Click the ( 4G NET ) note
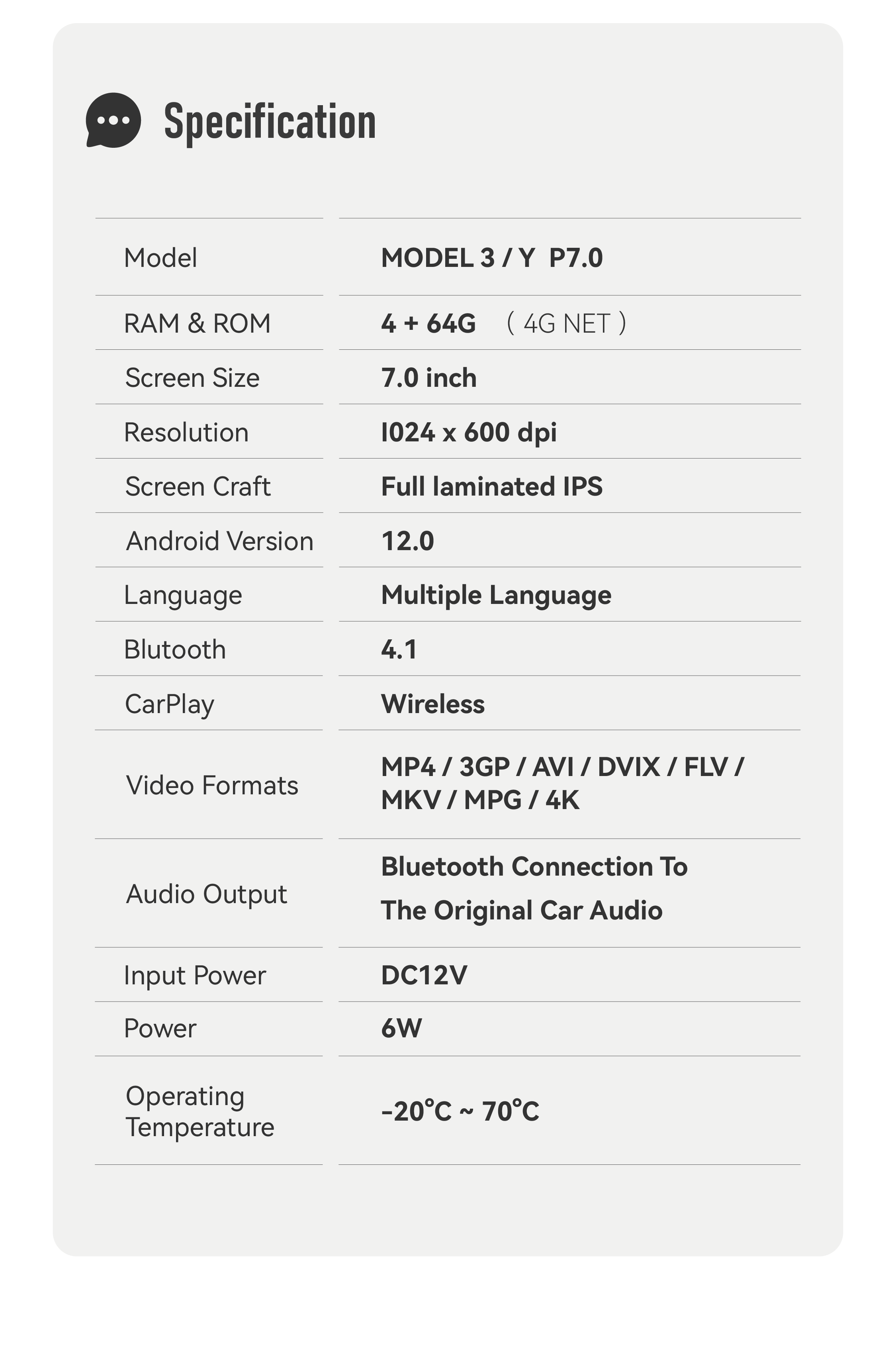The height and width of the screenshot is (1368, 896). (x=567, y=323)
